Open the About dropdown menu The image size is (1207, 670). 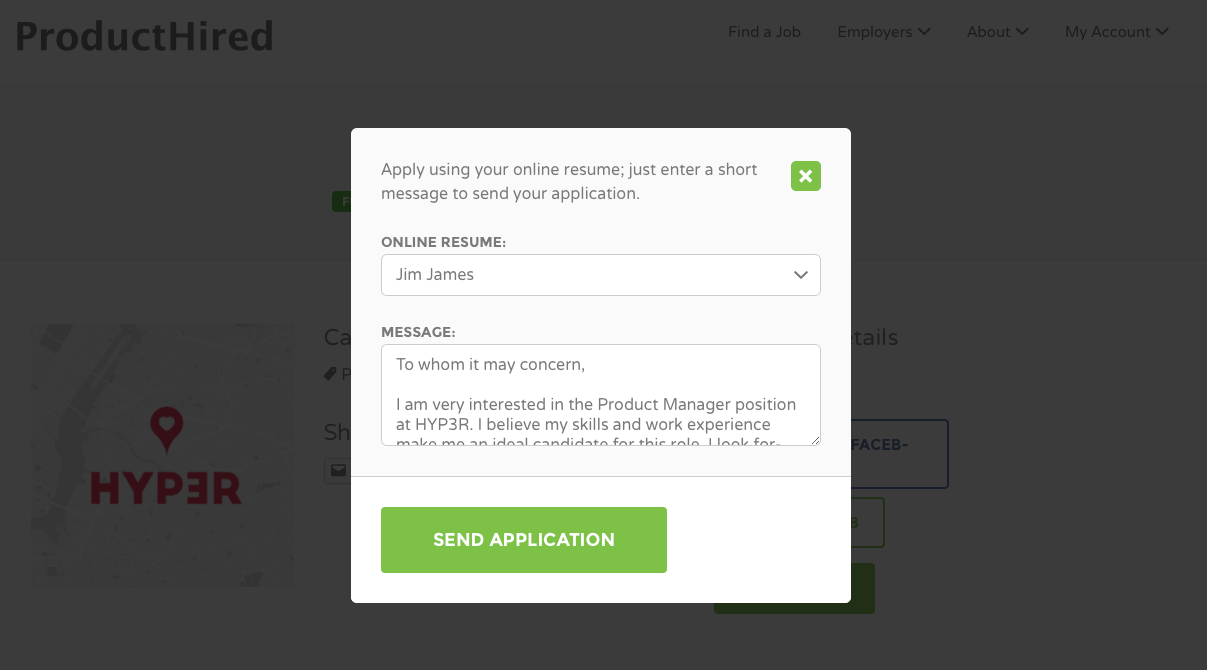997,32
